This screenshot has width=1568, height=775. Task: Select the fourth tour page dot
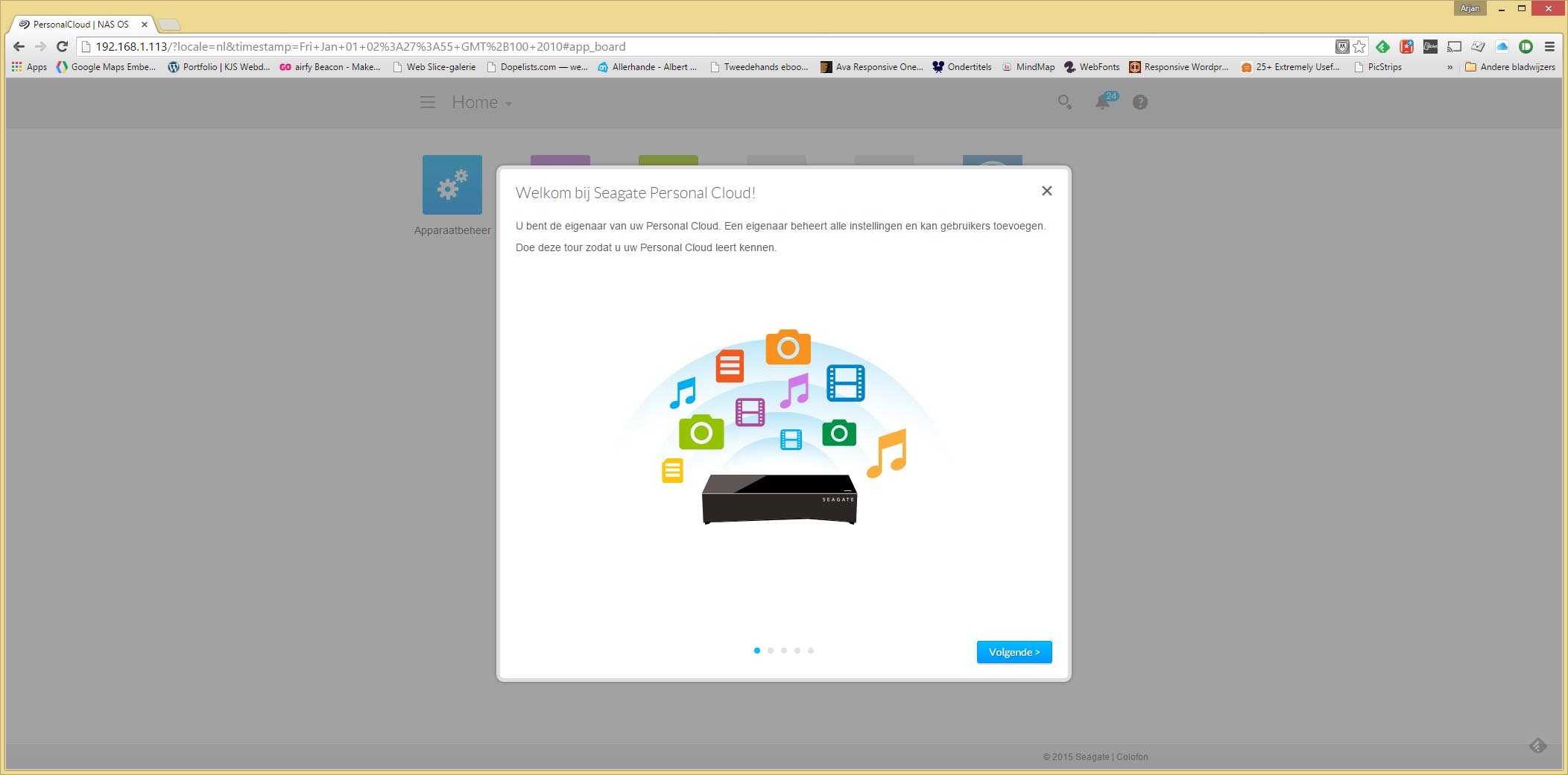pyautogui.click(x=797, y=651)
